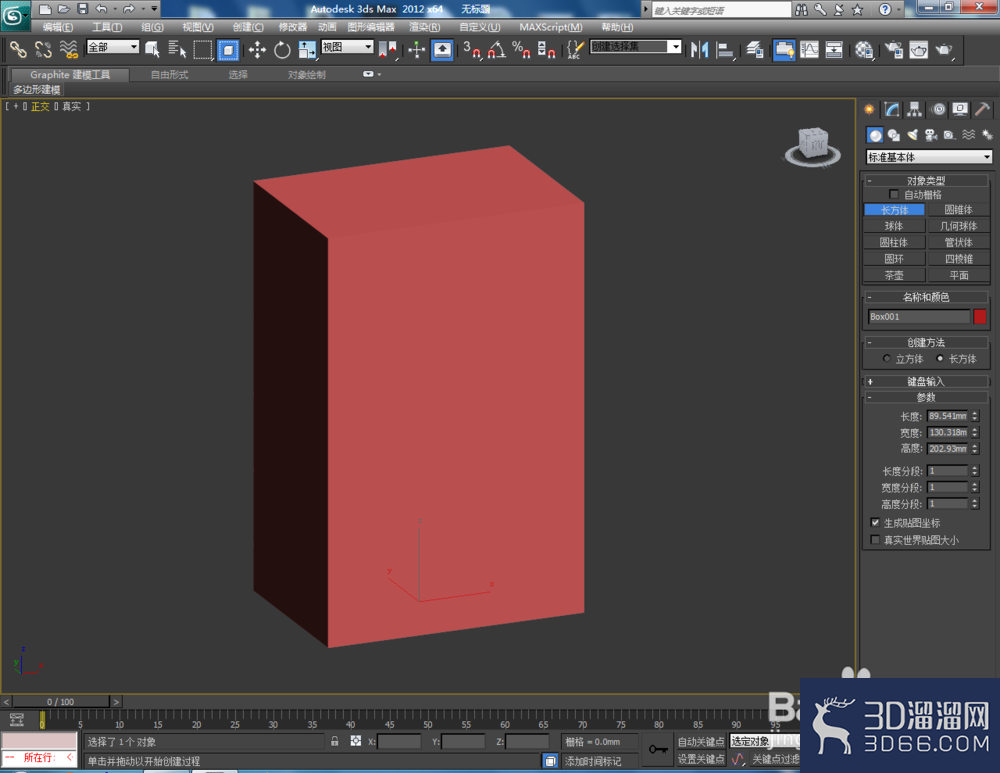Select the Link tool in toolbar

pyautogui.click(x=18, y=50)
